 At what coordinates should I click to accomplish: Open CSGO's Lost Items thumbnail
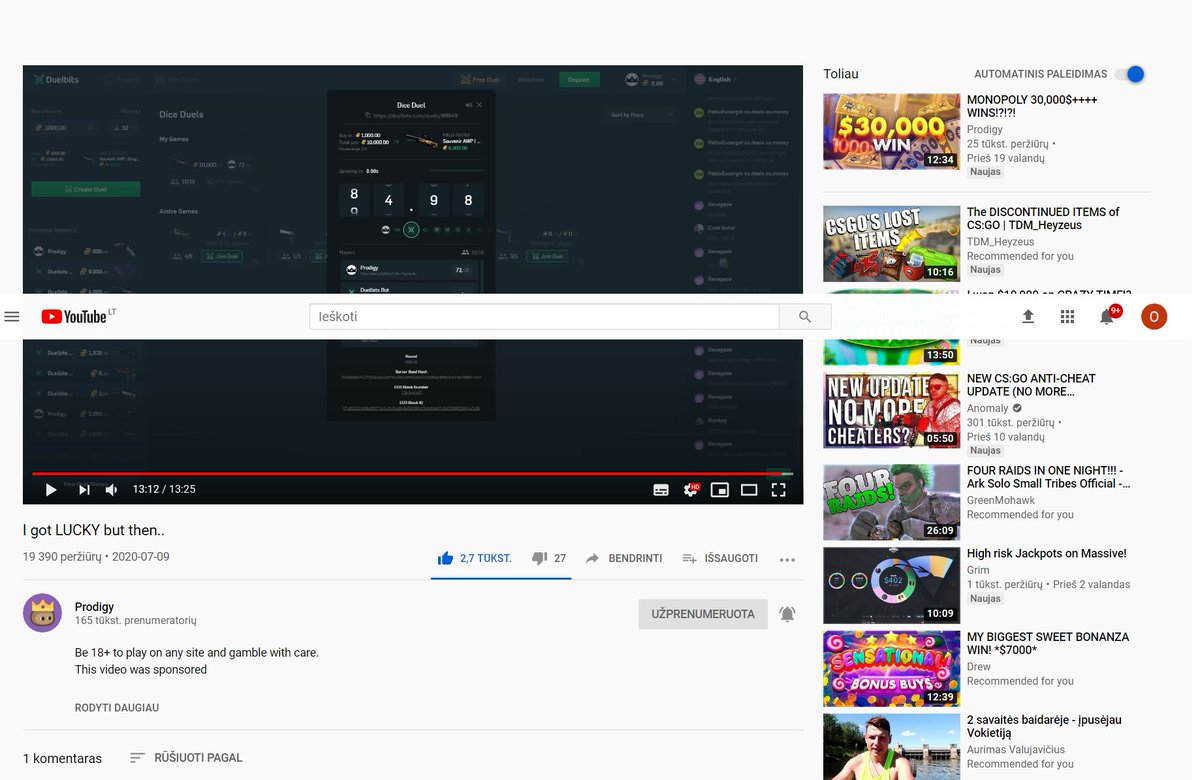(x=891, y=243)
